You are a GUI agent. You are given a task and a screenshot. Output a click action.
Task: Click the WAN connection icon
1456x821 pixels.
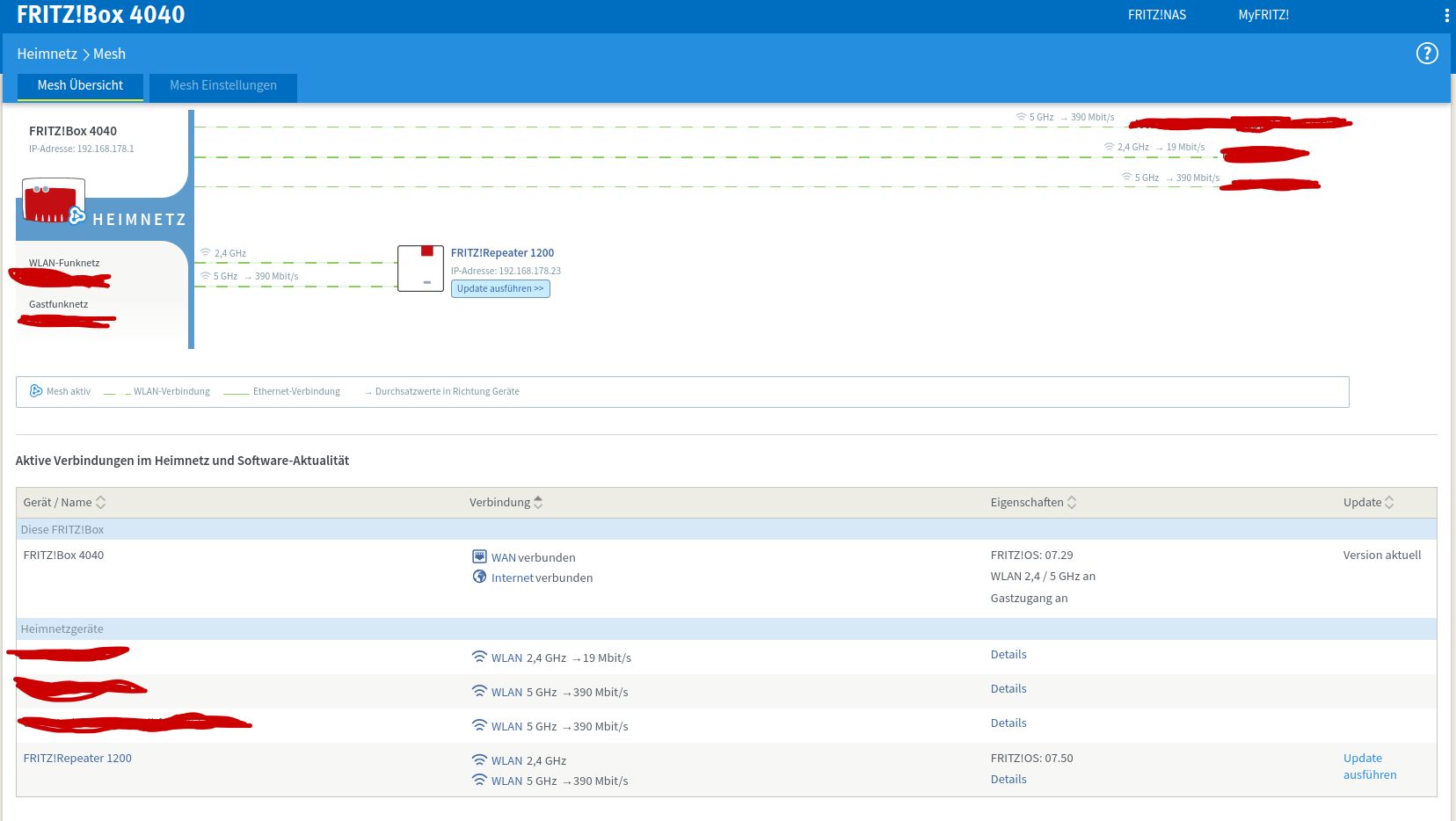click(479, 556)
